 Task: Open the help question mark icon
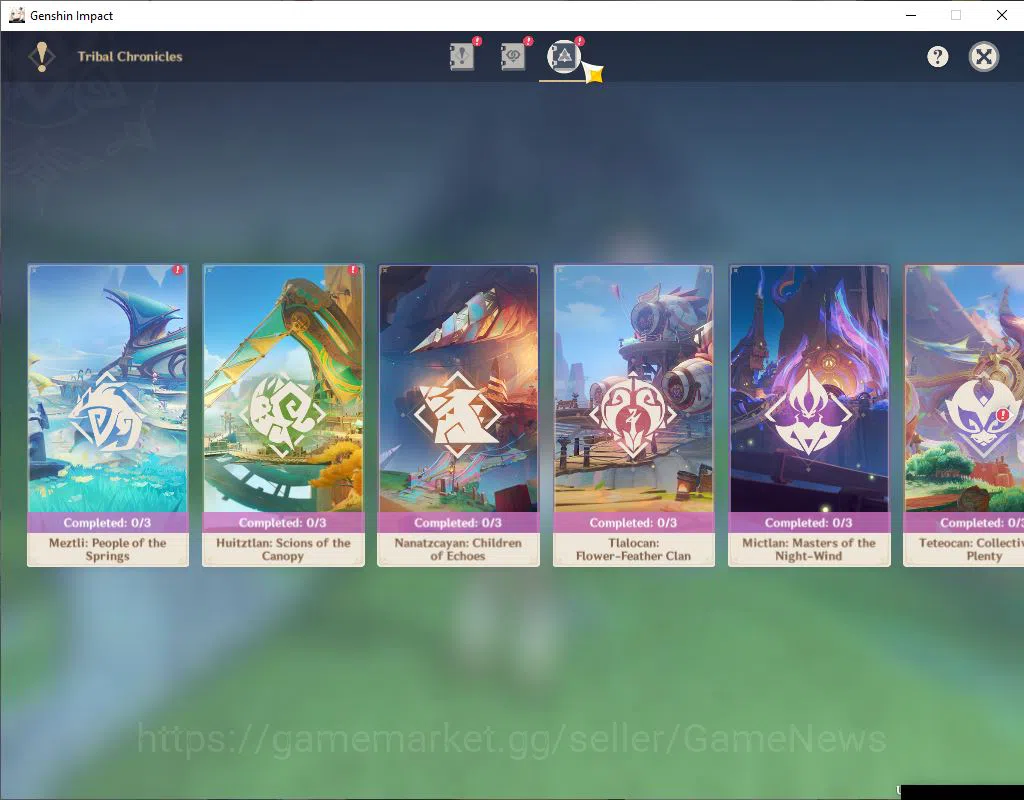(x=938, y=57)
